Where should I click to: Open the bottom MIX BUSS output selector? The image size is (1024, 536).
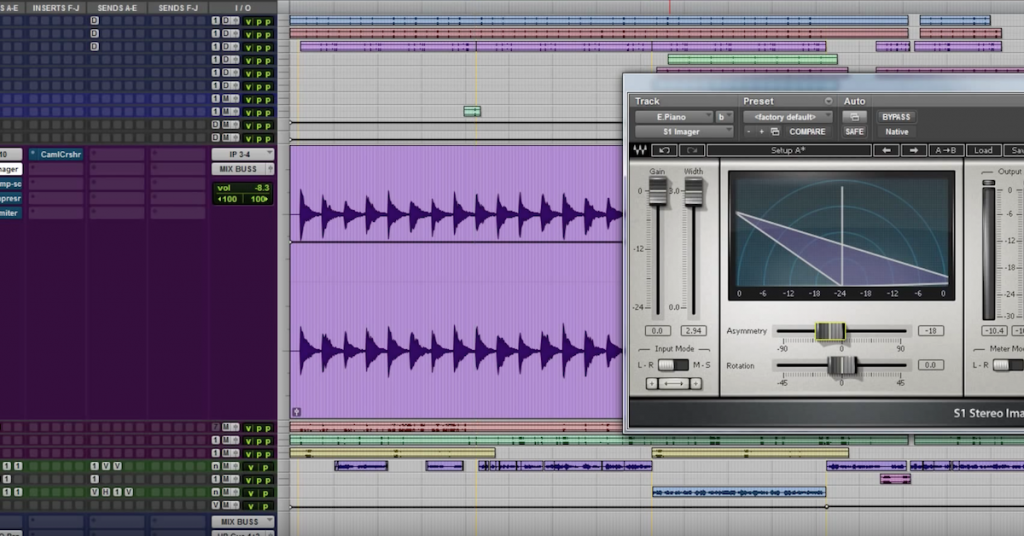pyautogui.click(x=242, y=522)
